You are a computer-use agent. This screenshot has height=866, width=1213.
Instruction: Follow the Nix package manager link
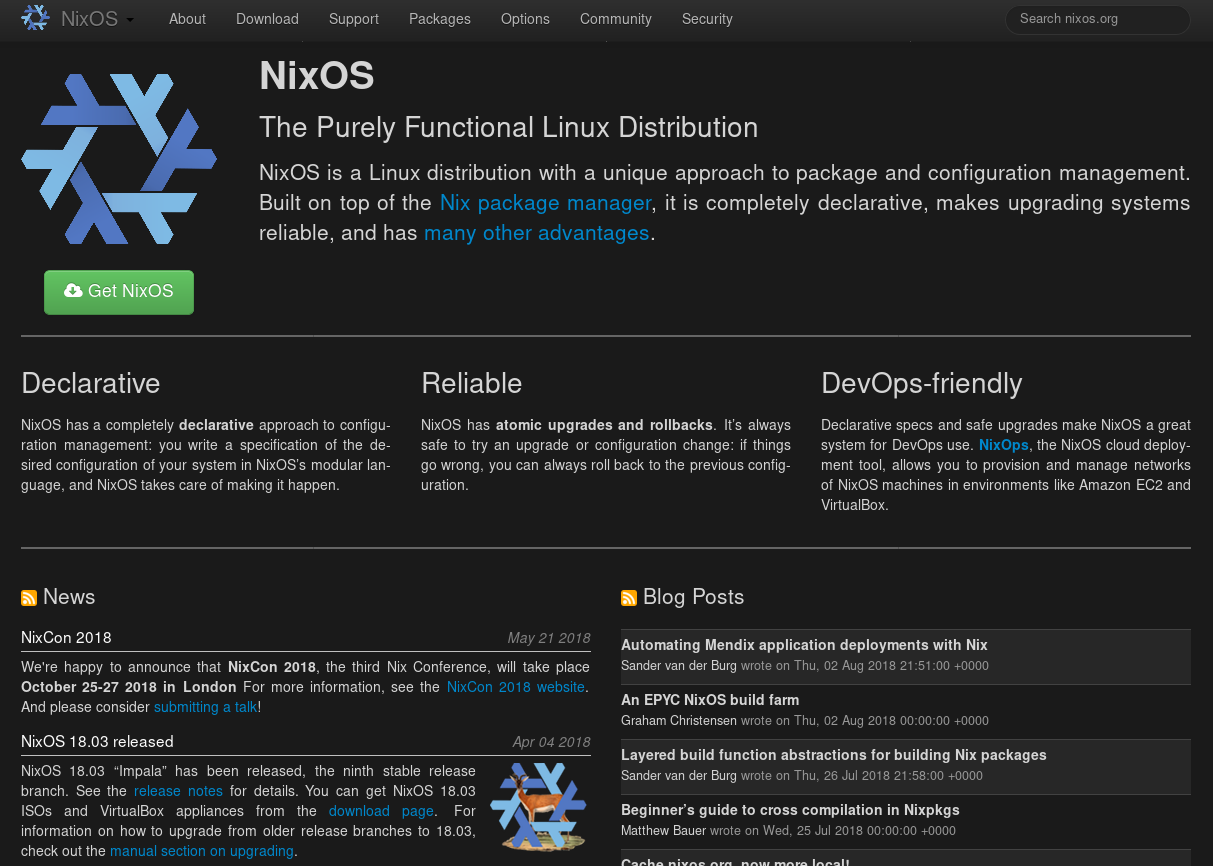[x=546, y=203]
